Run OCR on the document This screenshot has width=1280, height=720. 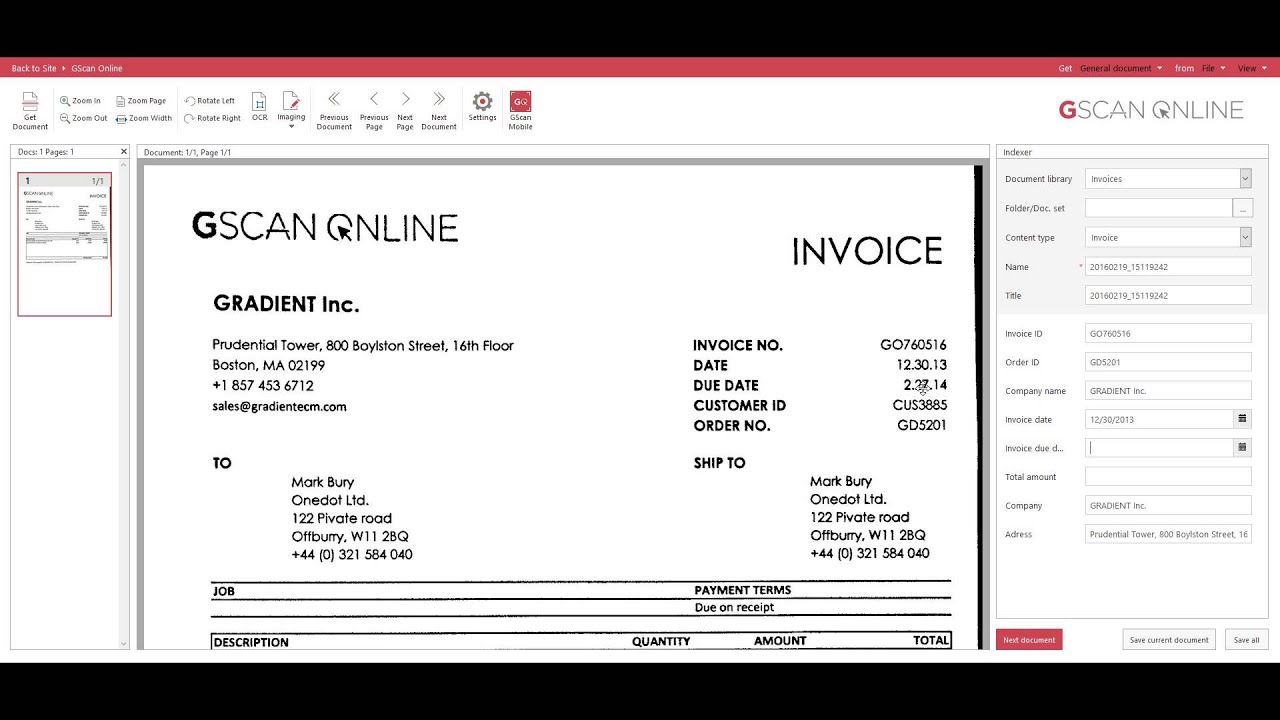(x=259, y=107)
